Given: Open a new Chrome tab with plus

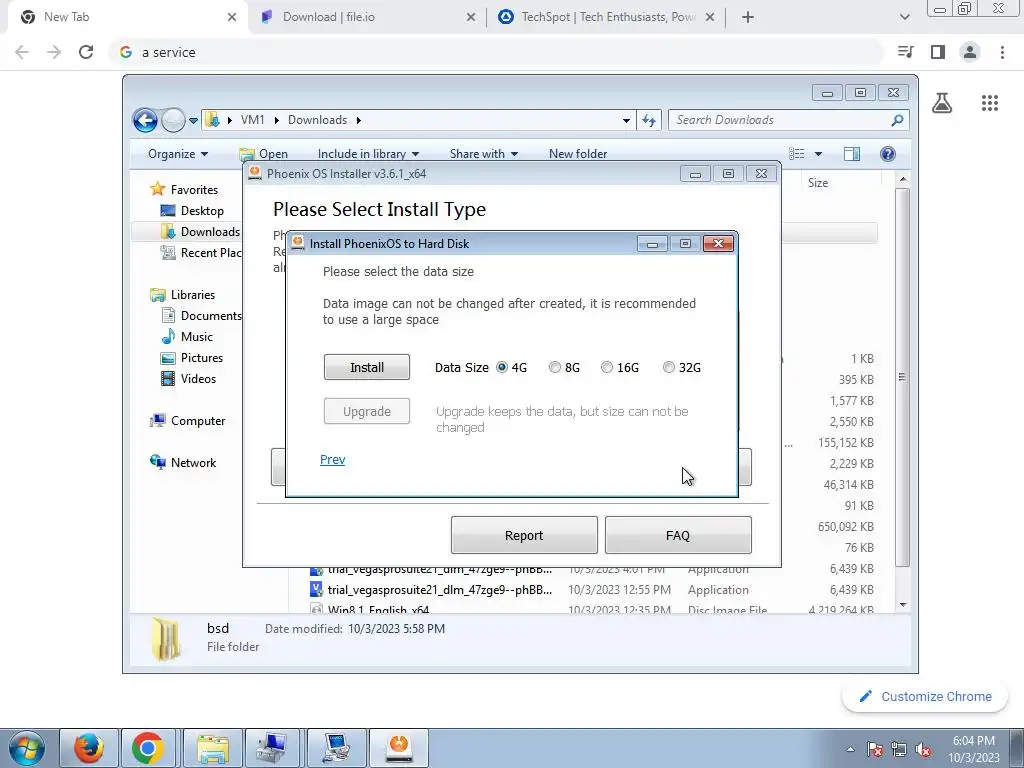Looking at the screenshot, I should click(748, 18).
